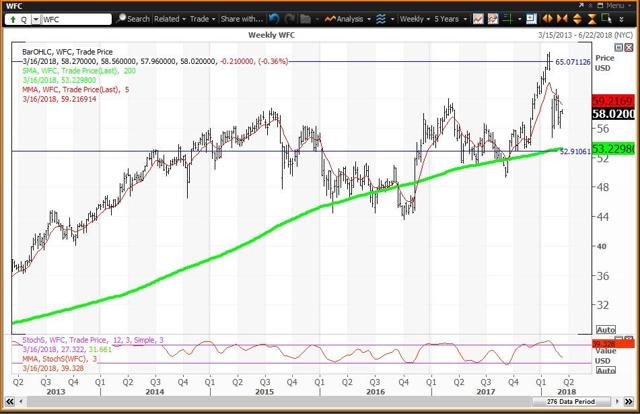Click the blue wavy lines chart type icon
The width and height of the screenshot is (640, 414).
click(381, 19)
